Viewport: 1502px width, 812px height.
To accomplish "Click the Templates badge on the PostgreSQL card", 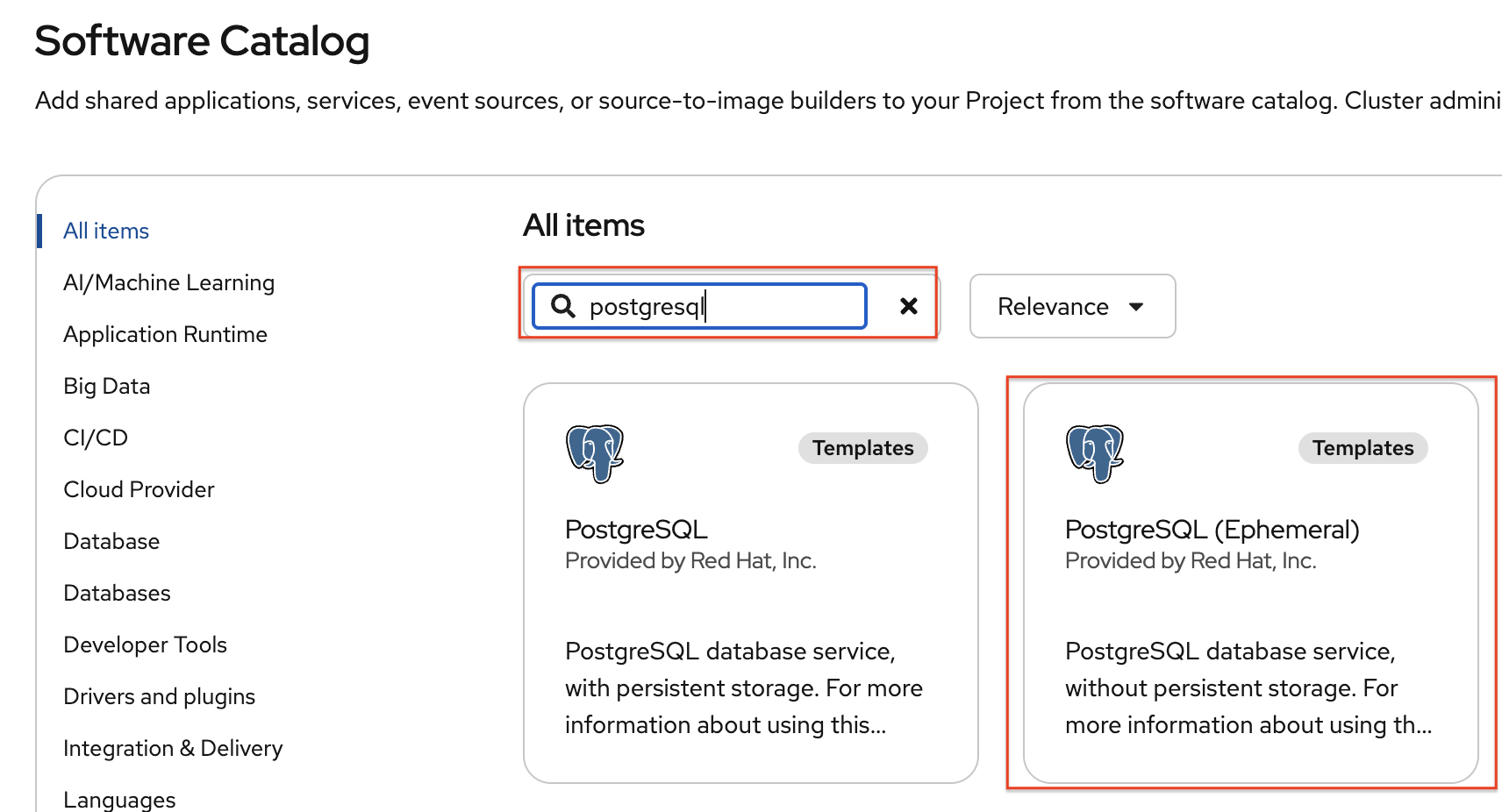I will coord(862,448).
